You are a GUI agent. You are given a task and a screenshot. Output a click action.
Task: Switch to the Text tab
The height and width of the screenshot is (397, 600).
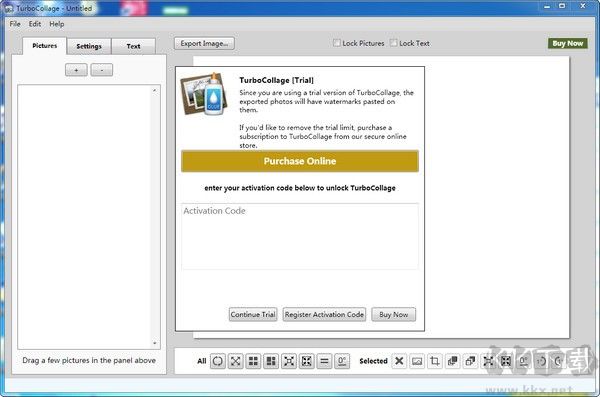pos(134,46)
